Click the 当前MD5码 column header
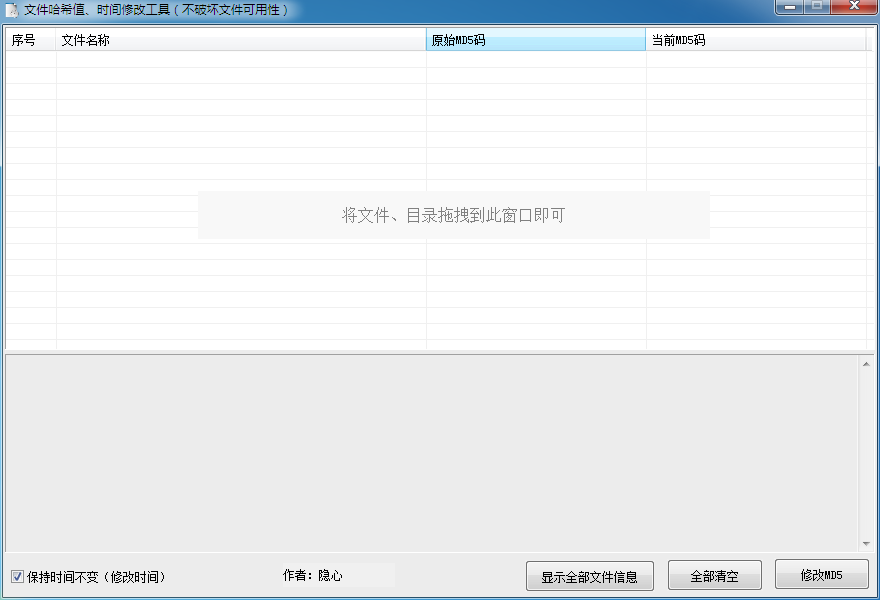The image size is (880, 600). tap(755, 40)
